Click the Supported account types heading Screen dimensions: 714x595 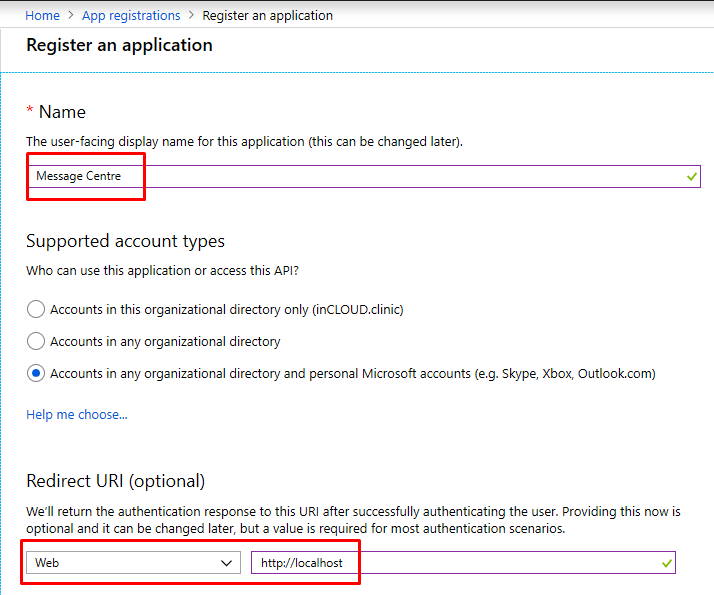125,241
